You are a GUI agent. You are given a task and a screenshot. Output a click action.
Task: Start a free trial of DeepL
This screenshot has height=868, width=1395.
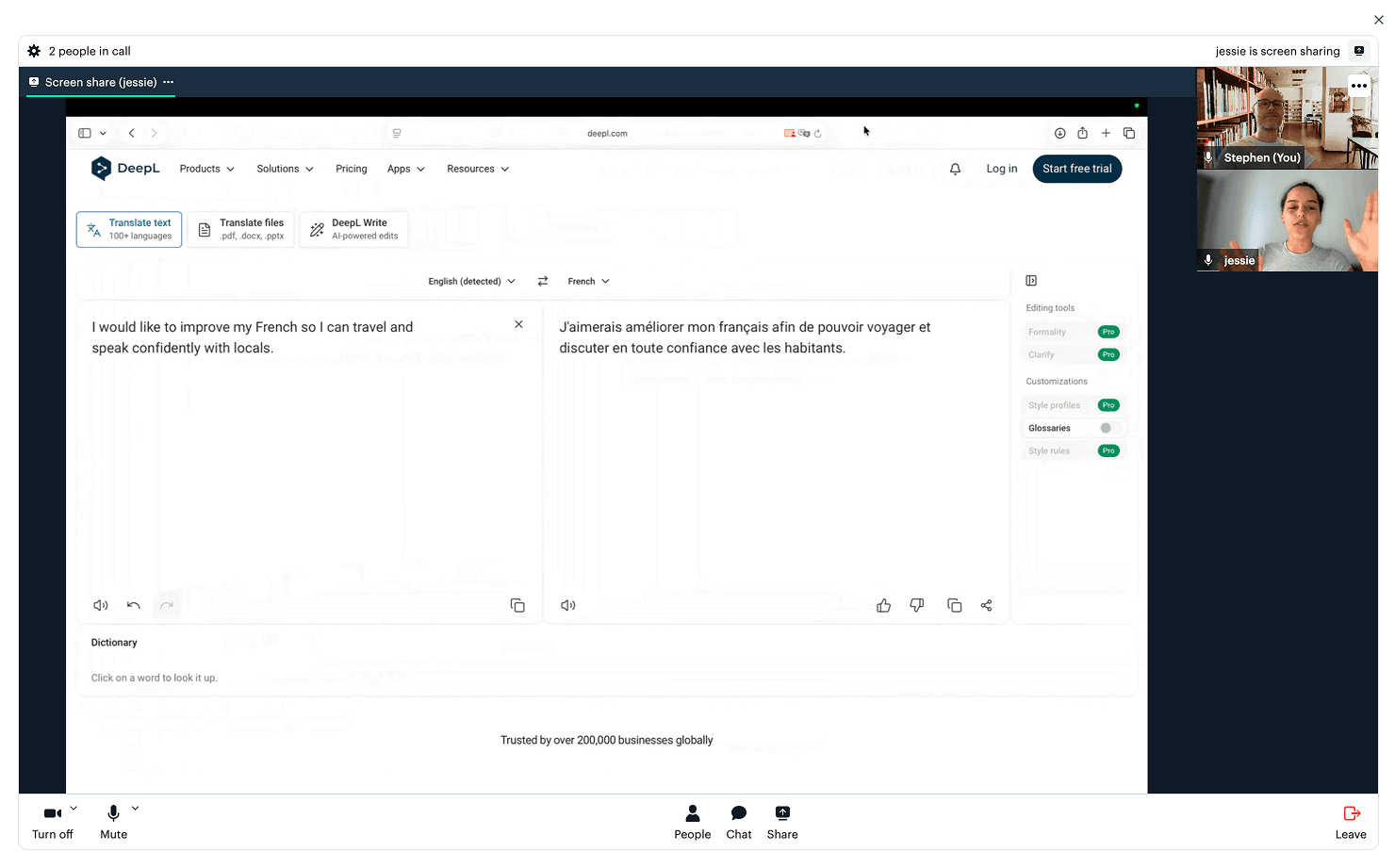point(1076,168)
